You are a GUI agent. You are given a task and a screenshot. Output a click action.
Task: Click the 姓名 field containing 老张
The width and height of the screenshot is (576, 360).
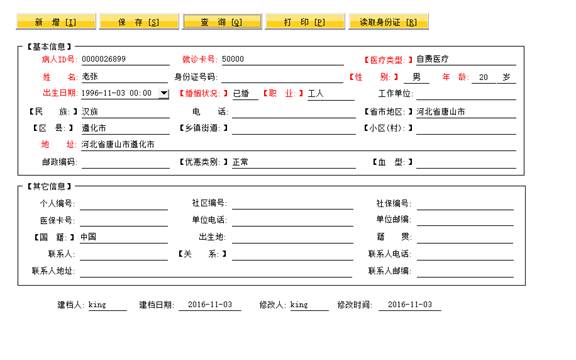click(125, 77)
